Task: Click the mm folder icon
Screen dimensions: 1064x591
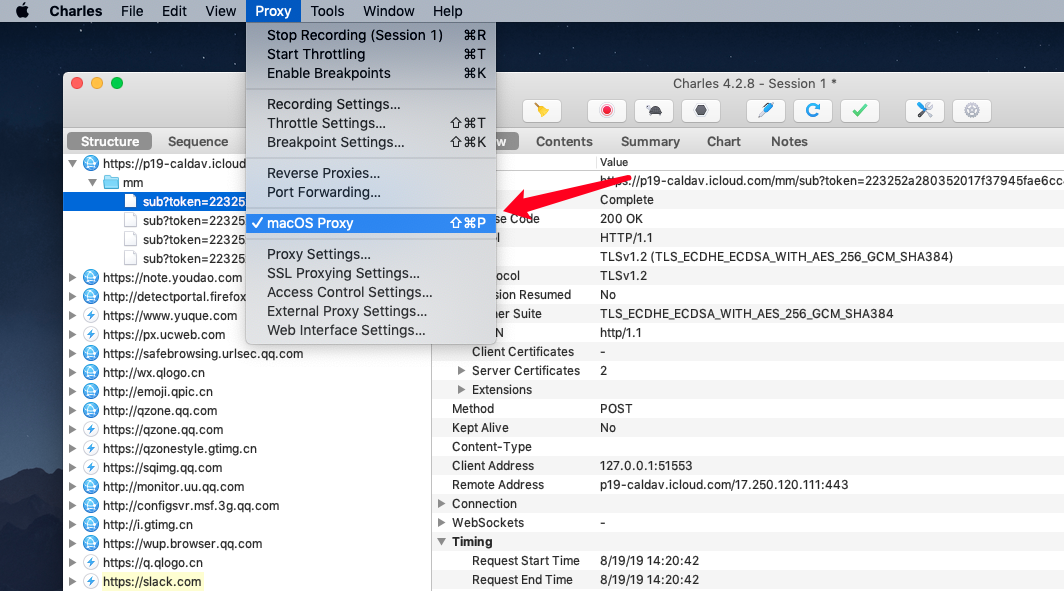Action: [111, 183]
